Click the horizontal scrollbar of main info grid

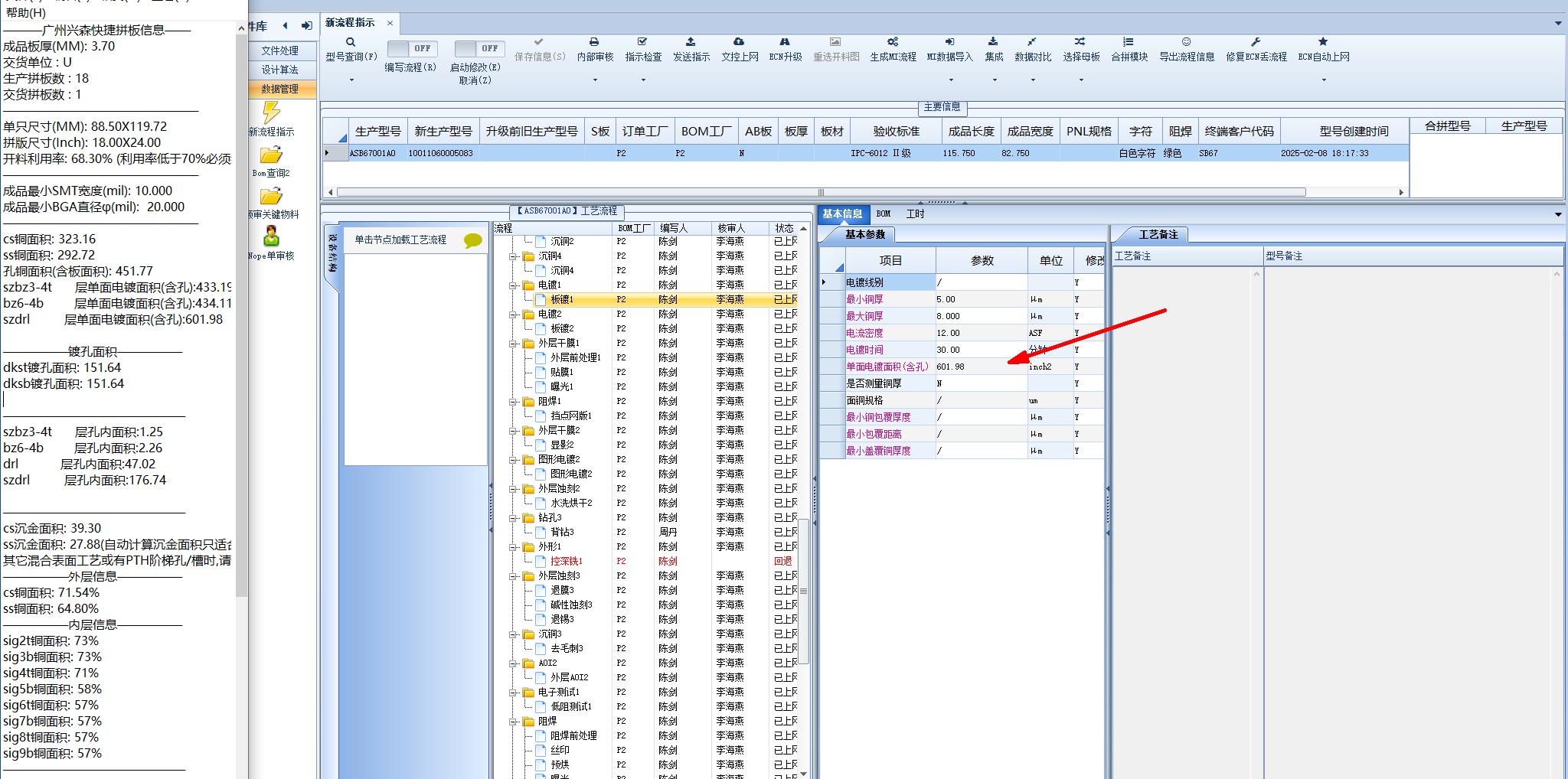pos(821,192)
